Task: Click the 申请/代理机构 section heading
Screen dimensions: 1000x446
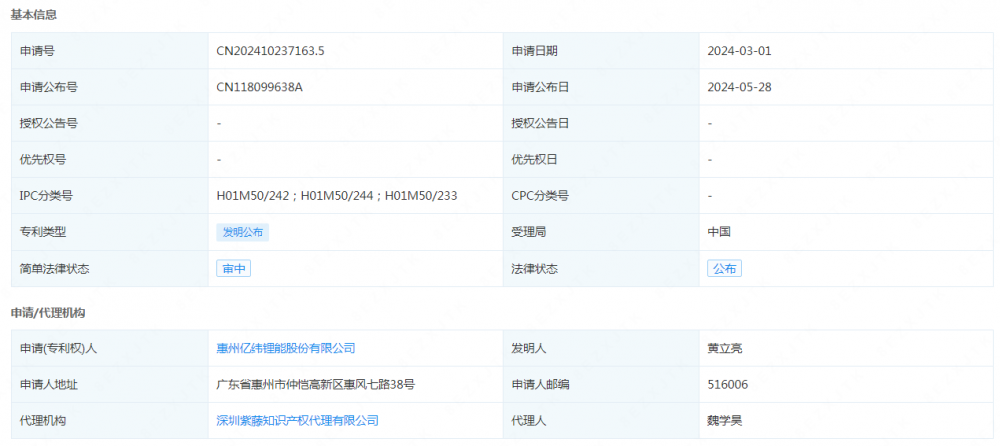Action: point(48,313)
